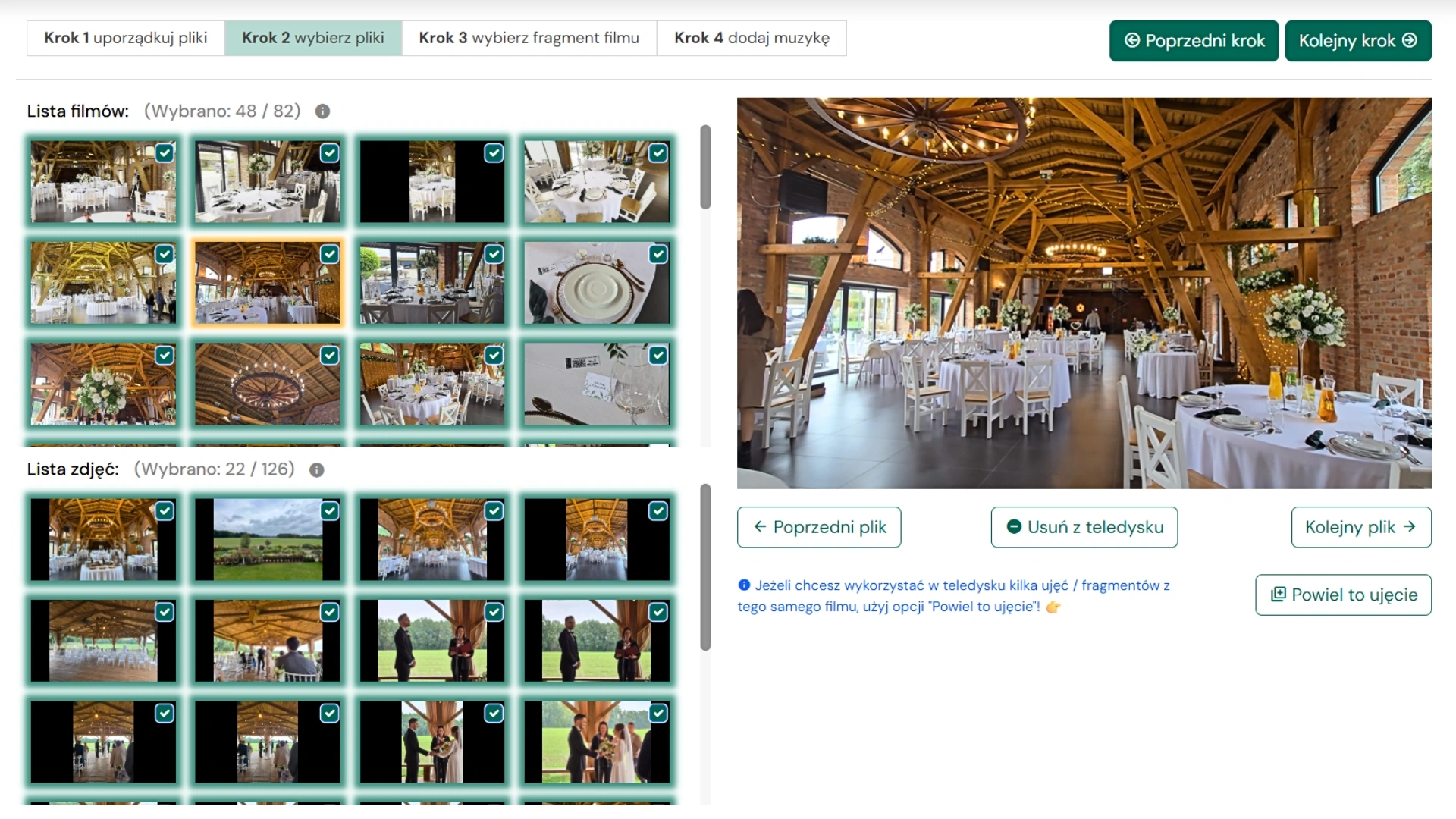This screenshot has width=1456, height=819.
Task: Click info icon next to Lista zdjęć
Action: coord(317,470)
